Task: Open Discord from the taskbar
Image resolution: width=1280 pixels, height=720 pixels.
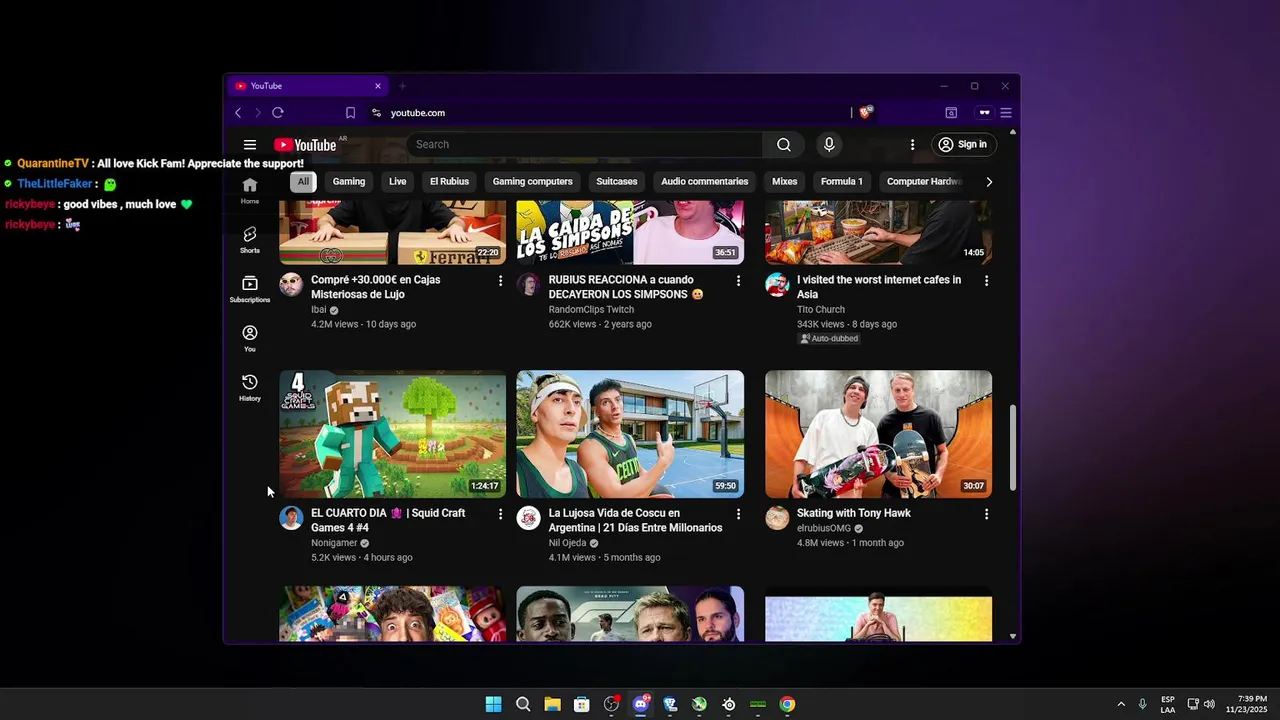Action: tap(641, 704)
